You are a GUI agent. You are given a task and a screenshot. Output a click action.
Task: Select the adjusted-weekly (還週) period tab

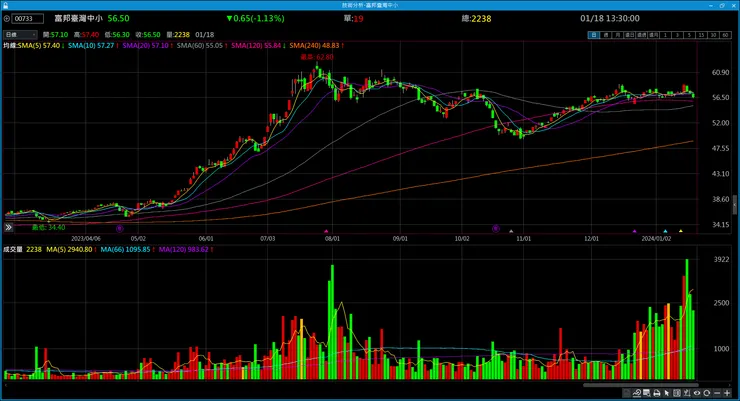(642, 35)
